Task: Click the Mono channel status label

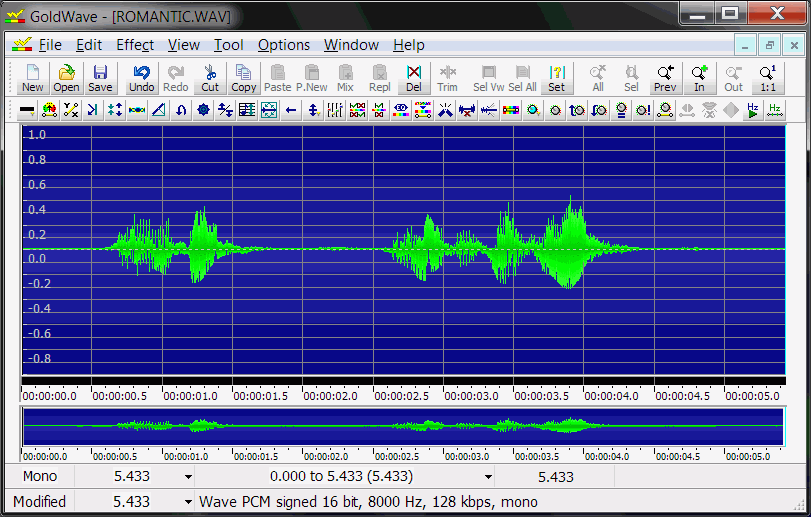Action: point(40,477)
